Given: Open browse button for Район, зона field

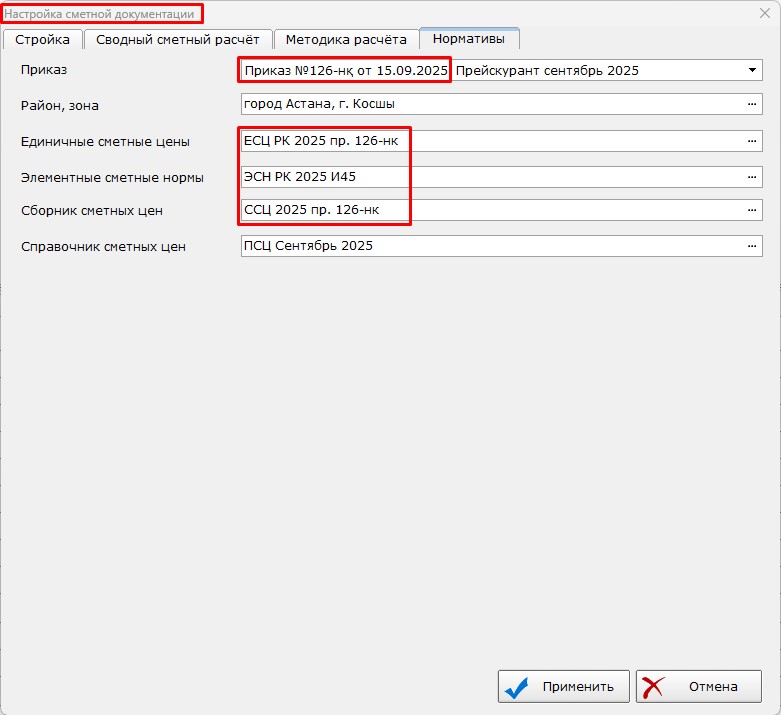Looking at the screenshot, I should coord(751,105).
